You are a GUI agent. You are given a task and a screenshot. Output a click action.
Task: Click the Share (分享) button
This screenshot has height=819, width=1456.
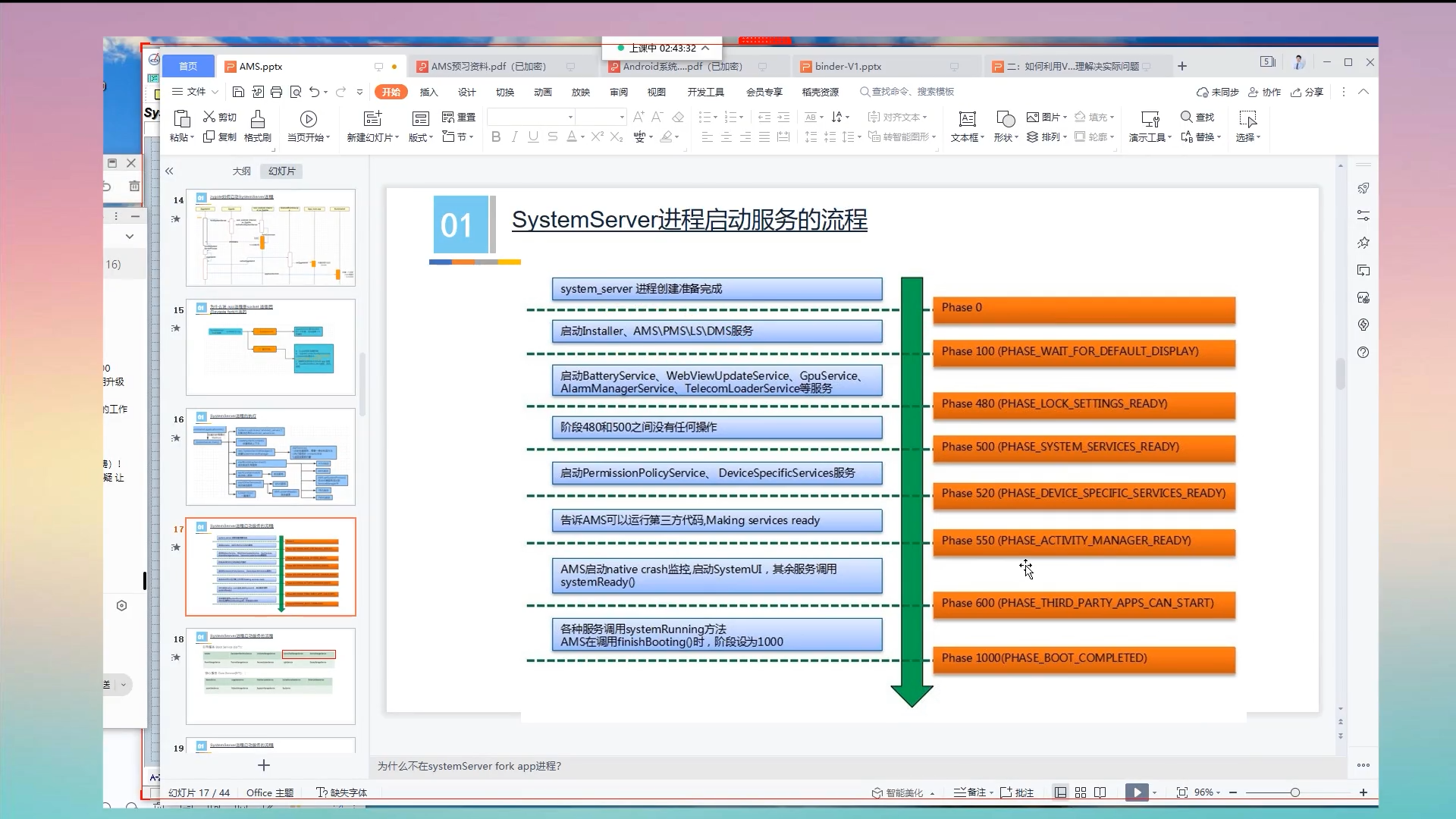point(1307,92)
